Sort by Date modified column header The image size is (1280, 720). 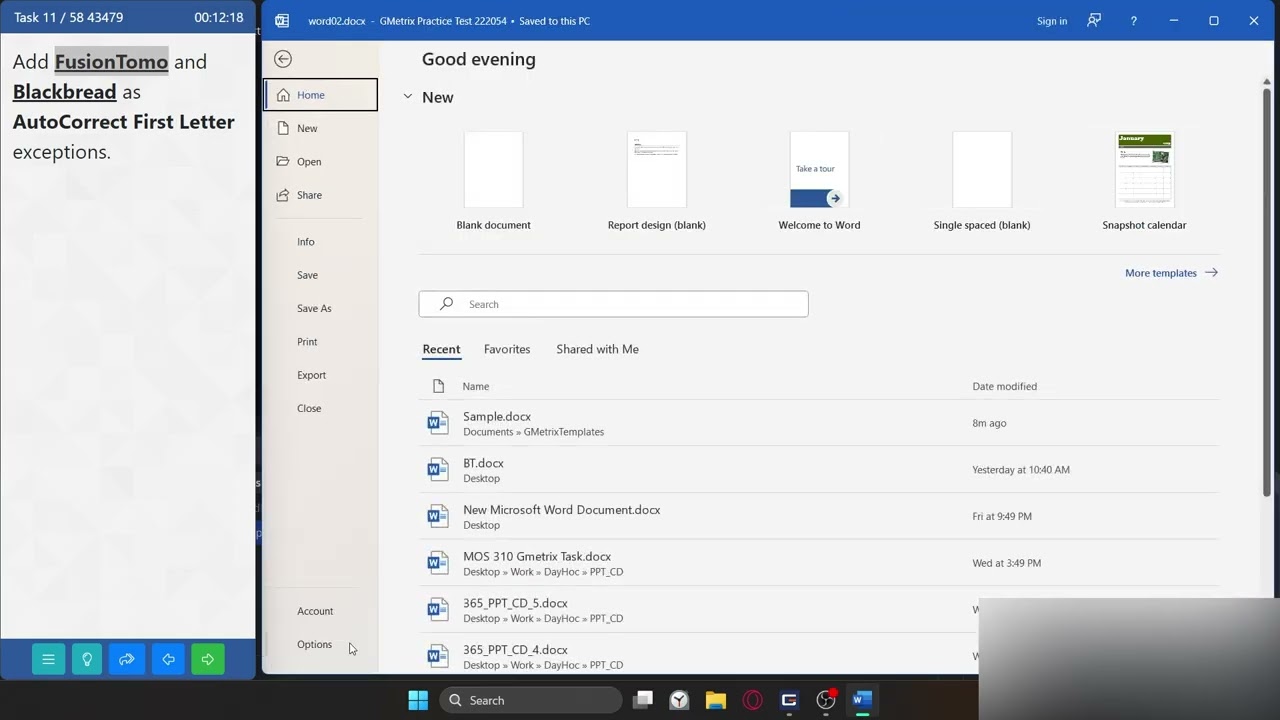[1004, 386]
